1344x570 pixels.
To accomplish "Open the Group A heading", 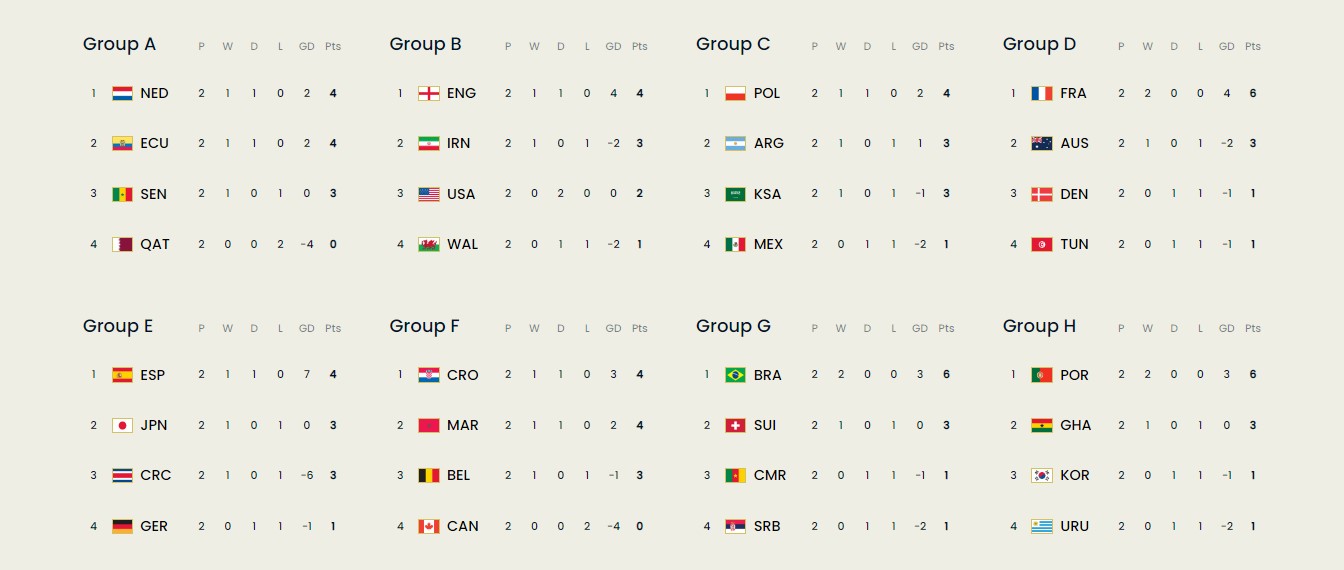I will [119, 44].
